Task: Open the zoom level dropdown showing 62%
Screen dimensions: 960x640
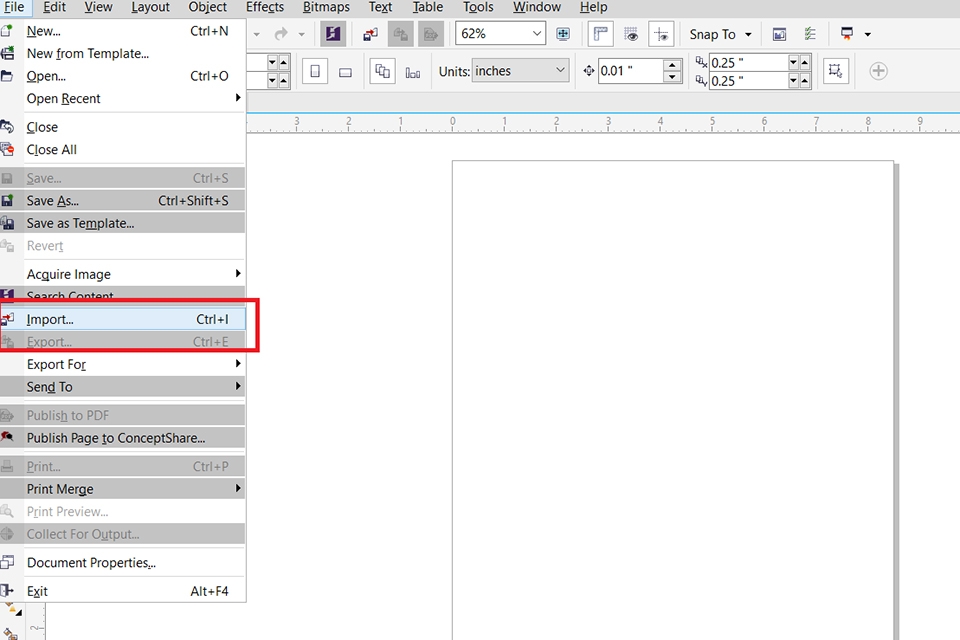Action: click(500, 33)
